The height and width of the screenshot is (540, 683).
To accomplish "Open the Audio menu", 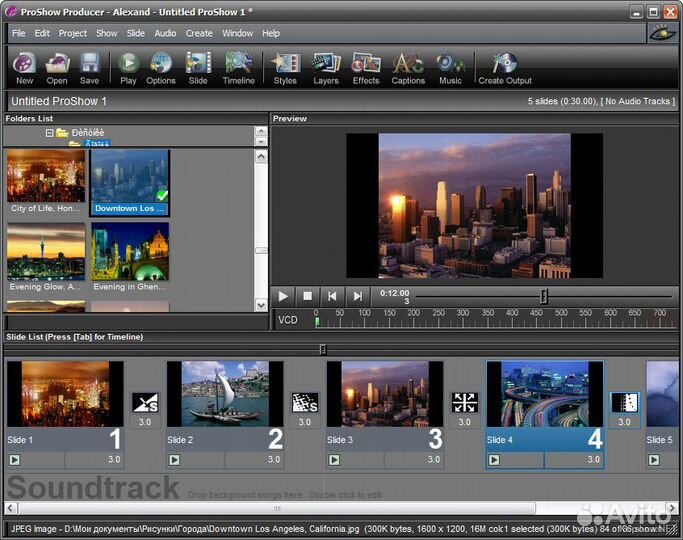I will point(165,33).
